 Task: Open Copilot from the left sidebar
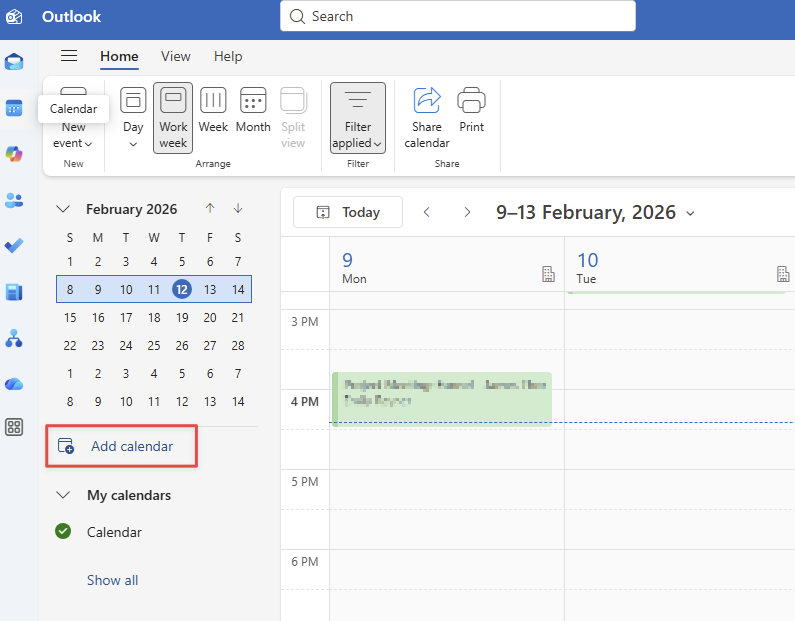14,154
